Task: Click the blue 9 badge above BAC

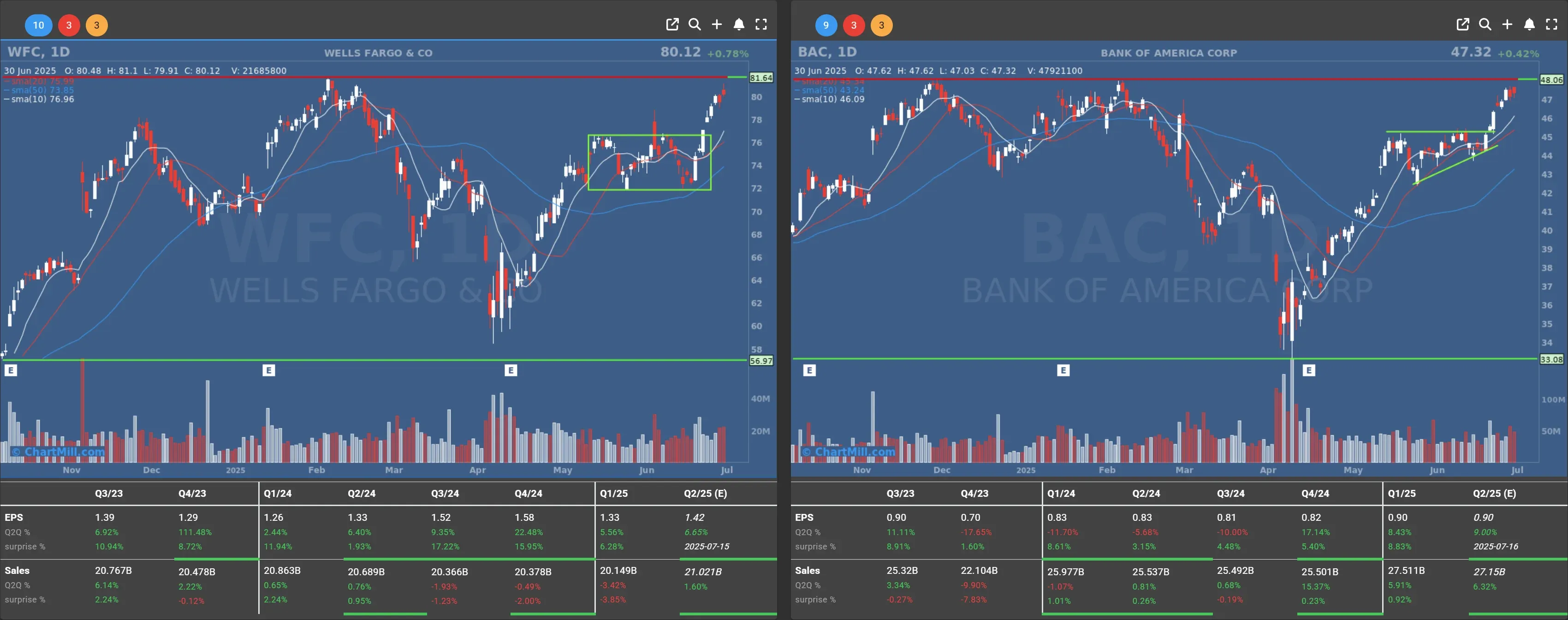Action: coord(826,25)
